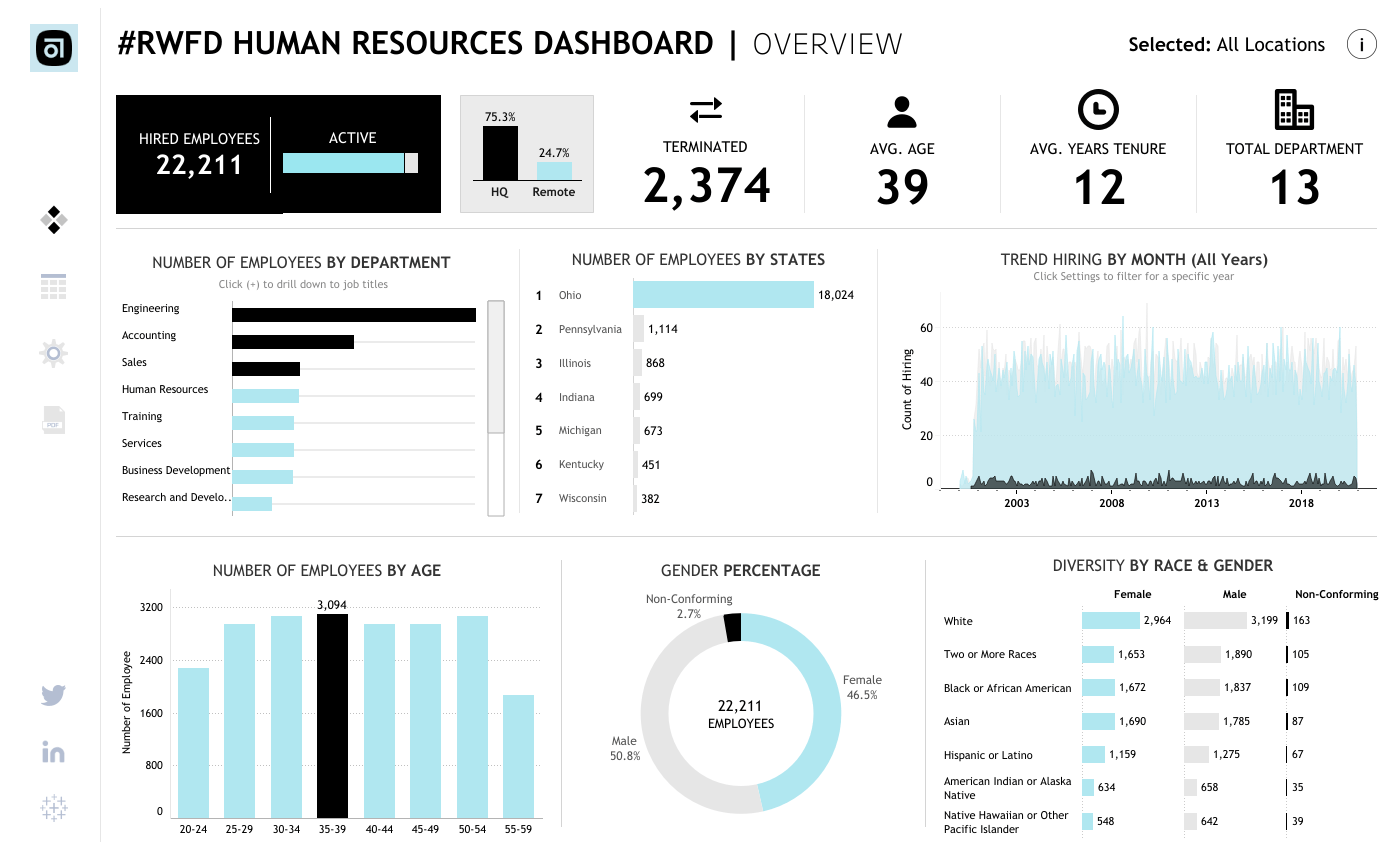Click the app logo in the top-left corner
This screenshot has height=849, width=1399.
pyautogui.click(x=55, y=47)
